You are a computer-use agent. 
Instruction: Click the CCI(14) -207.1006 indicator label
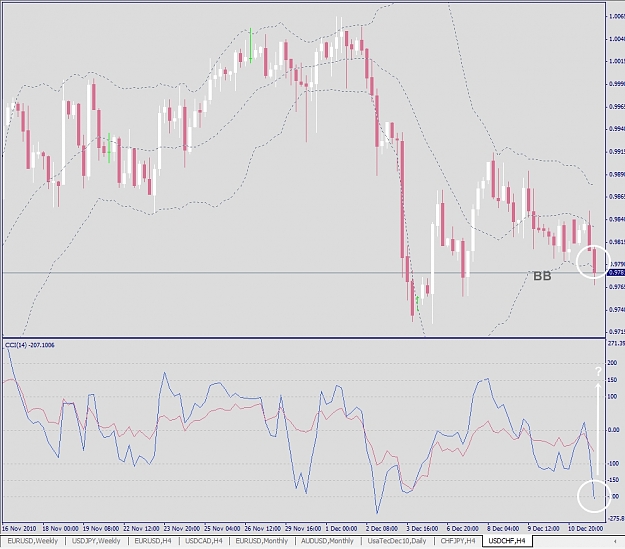coord(30,345)
